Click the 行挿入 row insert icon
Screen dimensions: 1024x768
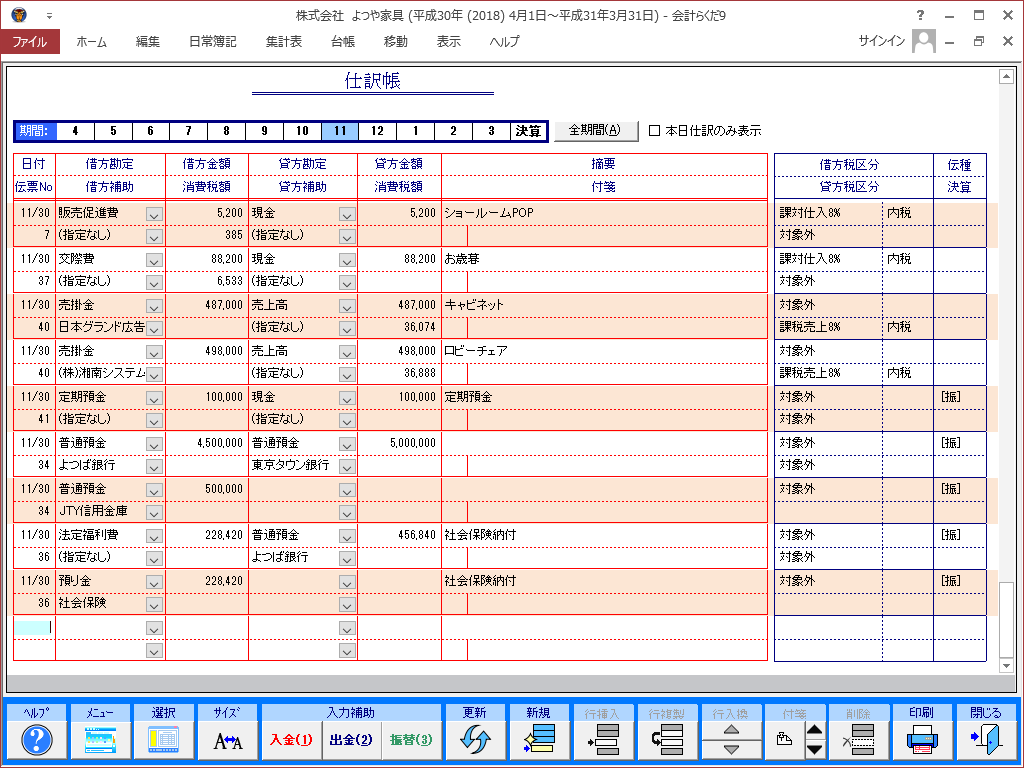click(x=603, y=740)
